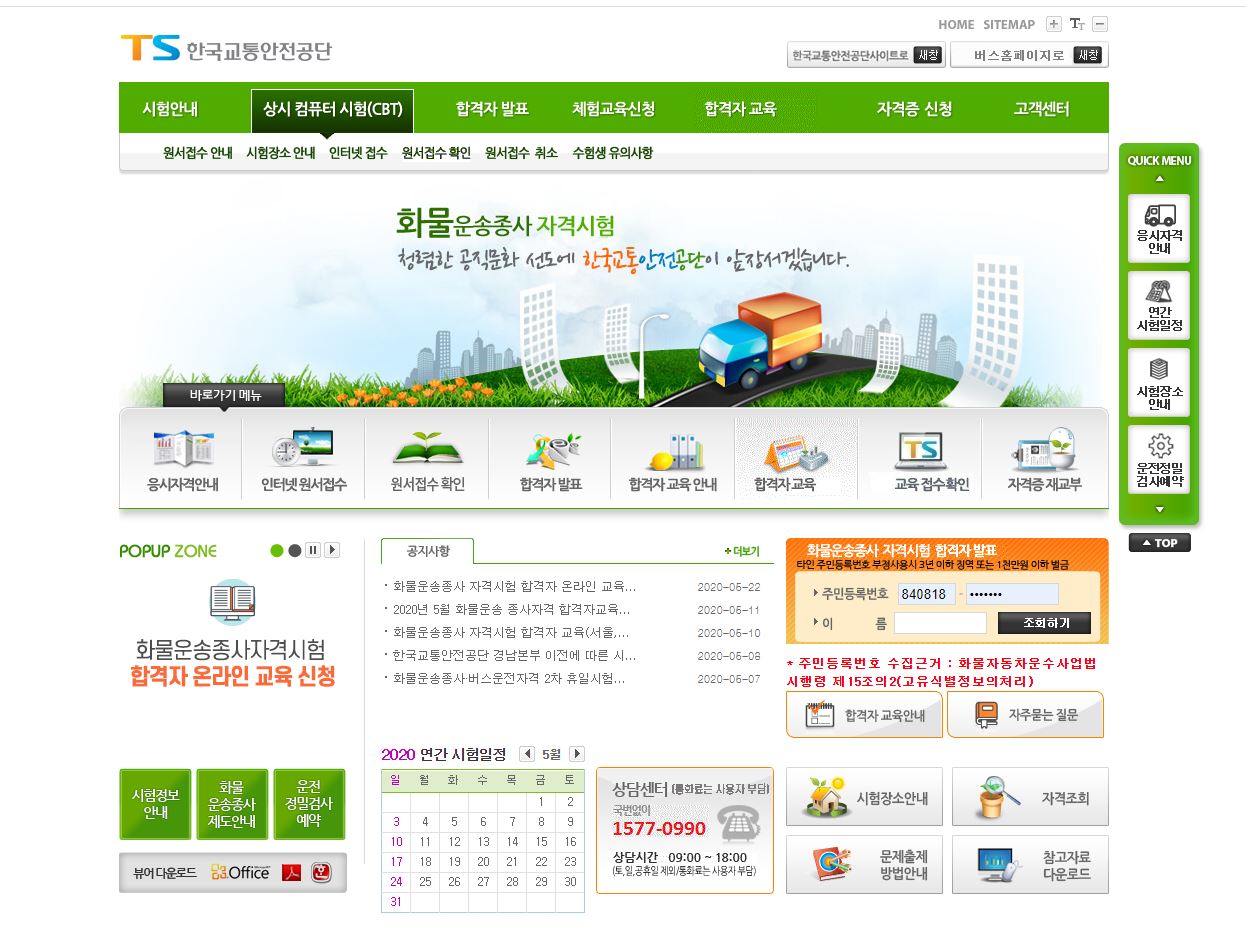The image size is (1246, 931).
Task: Click green 화물 운송종사 제도안내 button
Action: tap(232, 804)
